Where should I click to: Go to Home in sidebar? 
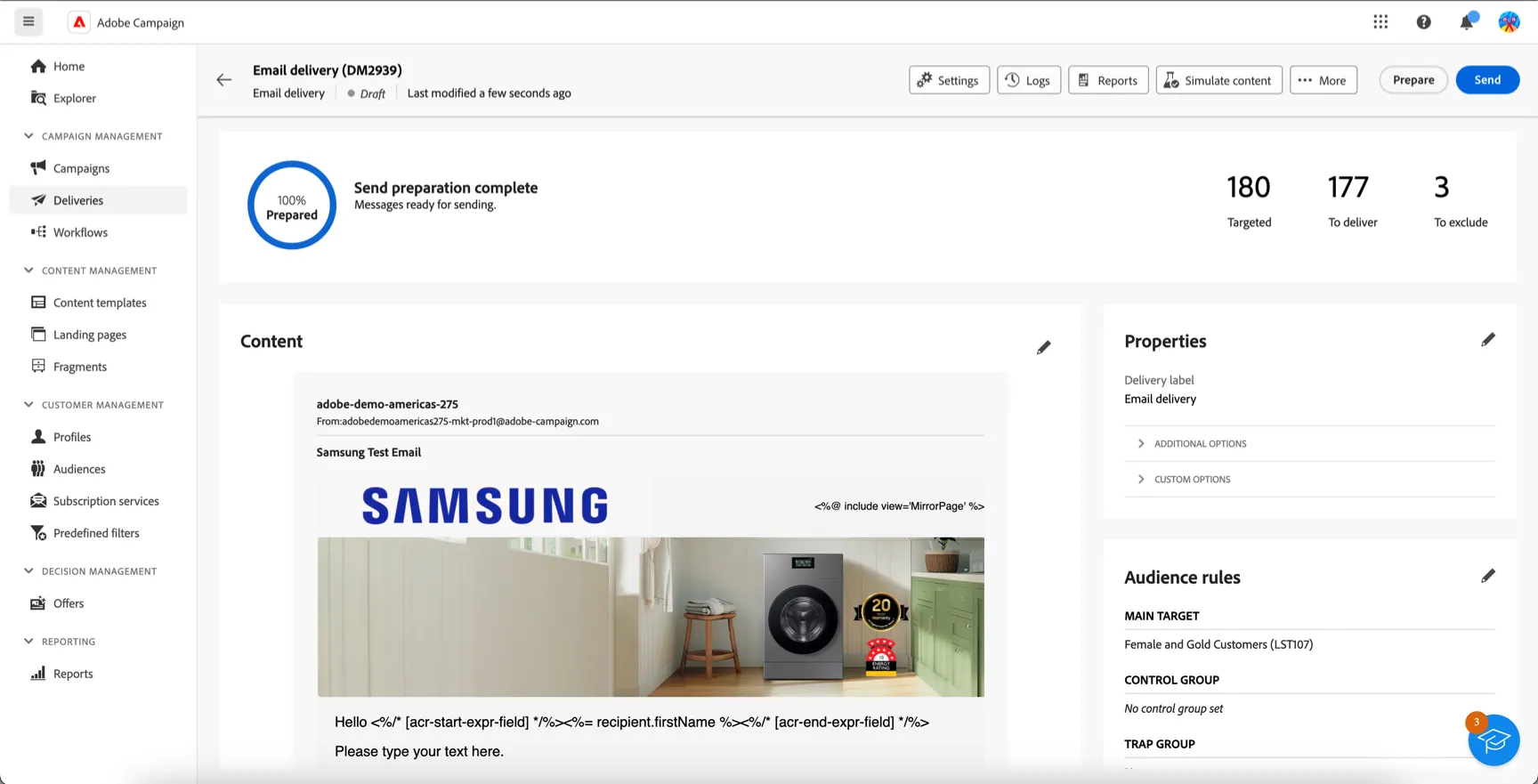(x=98, y=66)
